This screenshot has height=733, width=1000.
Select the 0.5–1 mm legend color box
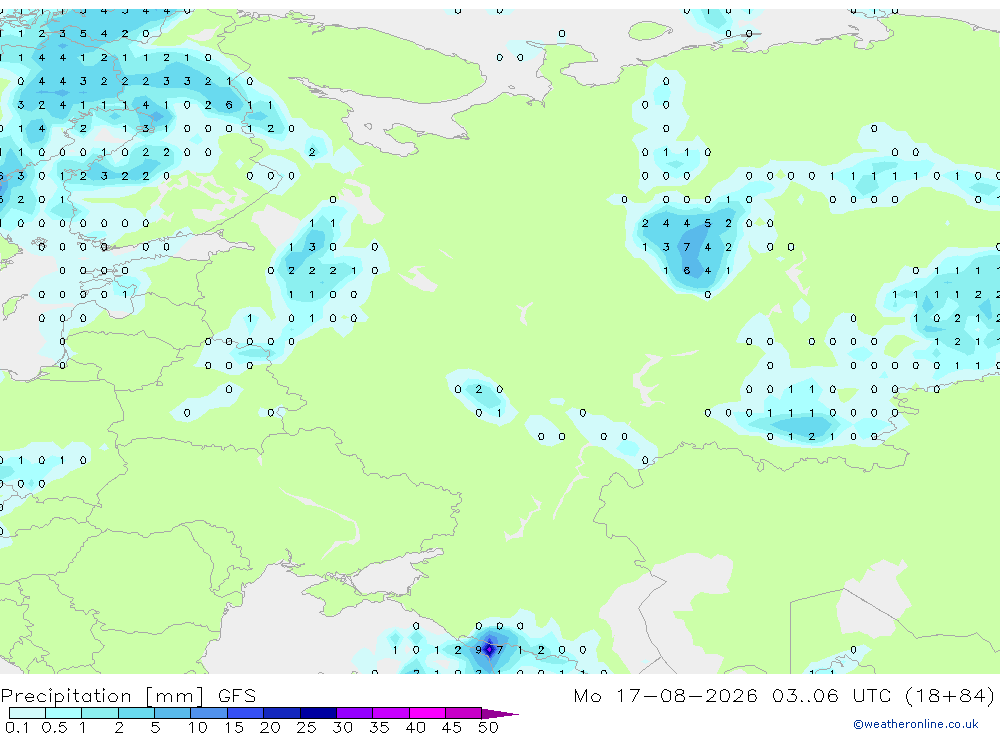coord(63,713)
